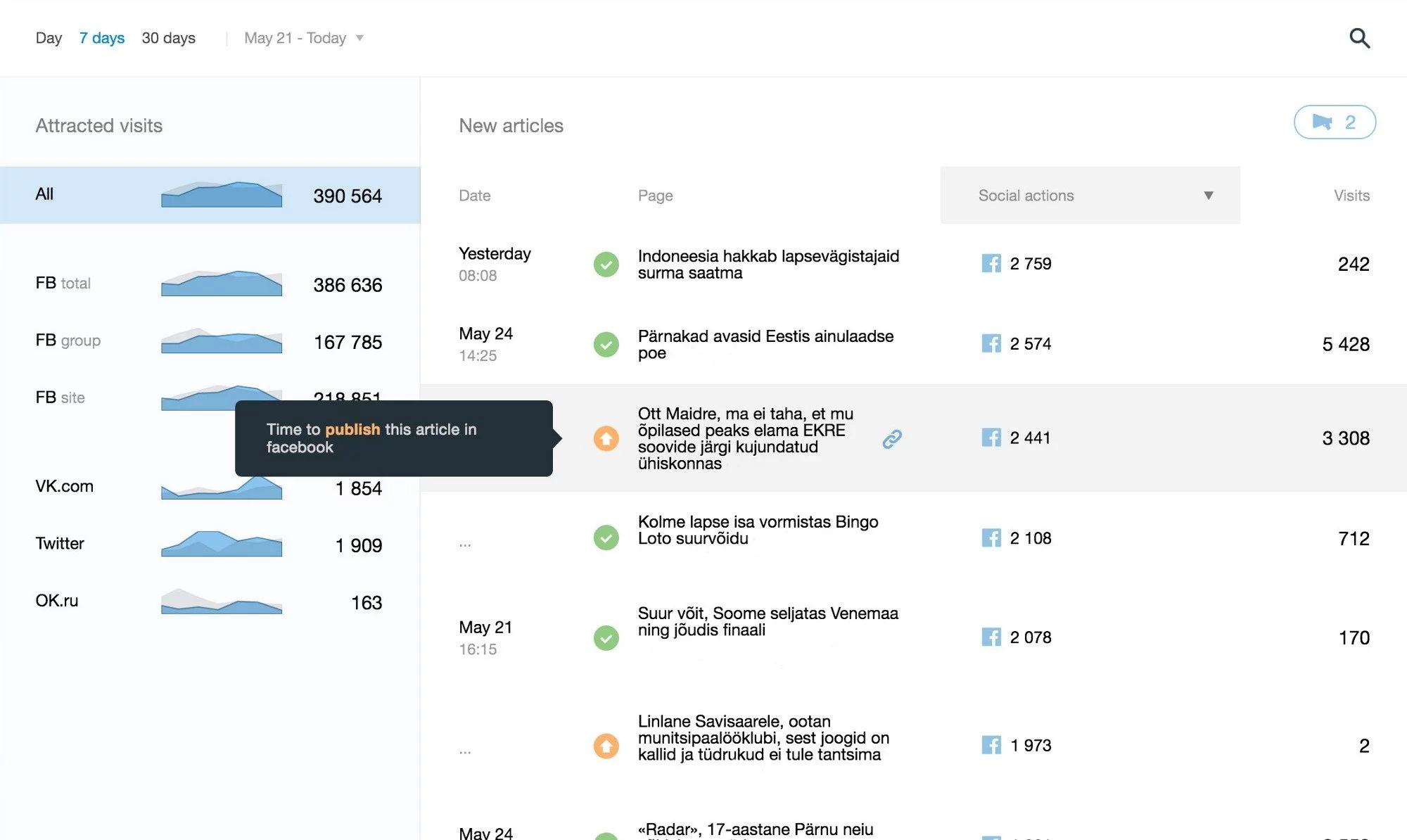1407x840 pixels.
Task: Click the Twitter visits sparkline chart
Action: tap(222, 544)
